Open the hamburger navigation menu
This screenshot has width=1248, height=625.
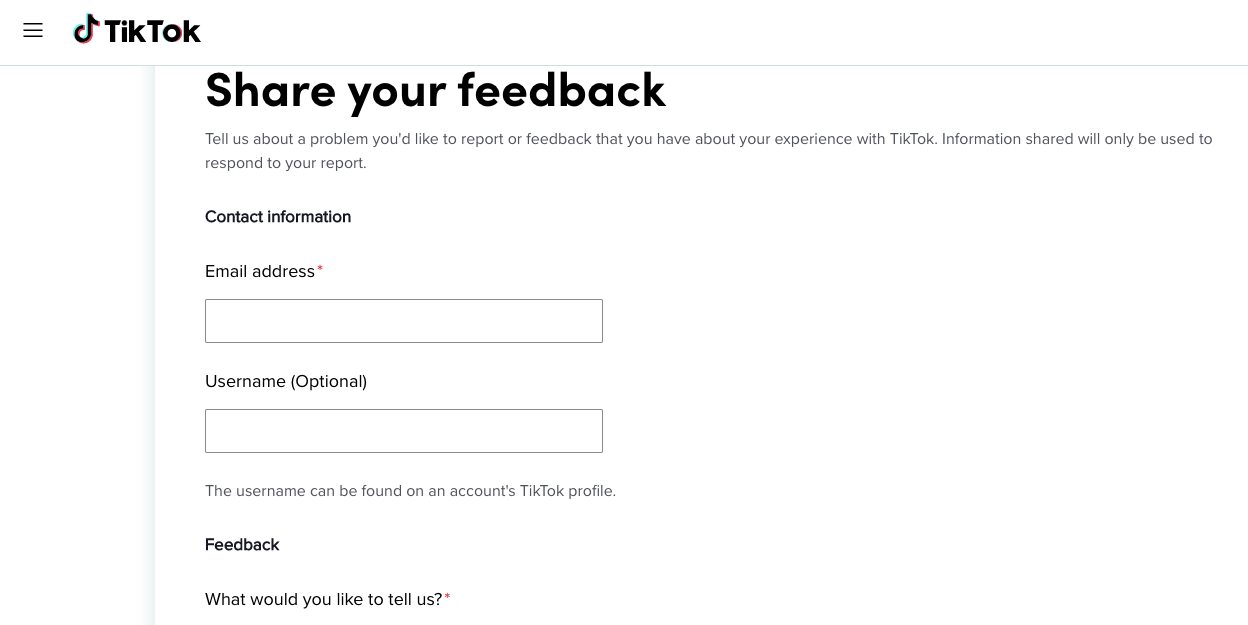point(33,31)
